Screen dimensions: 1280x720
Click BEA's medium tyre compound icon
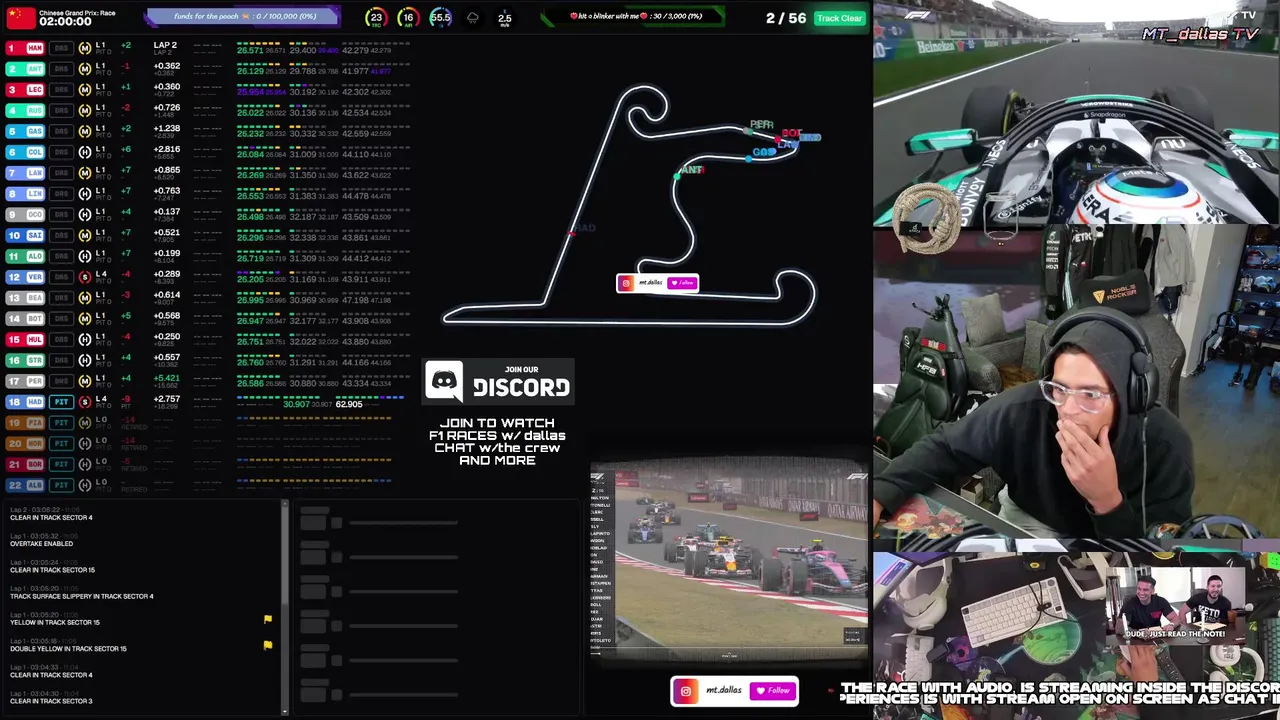[x=85, y=298]
